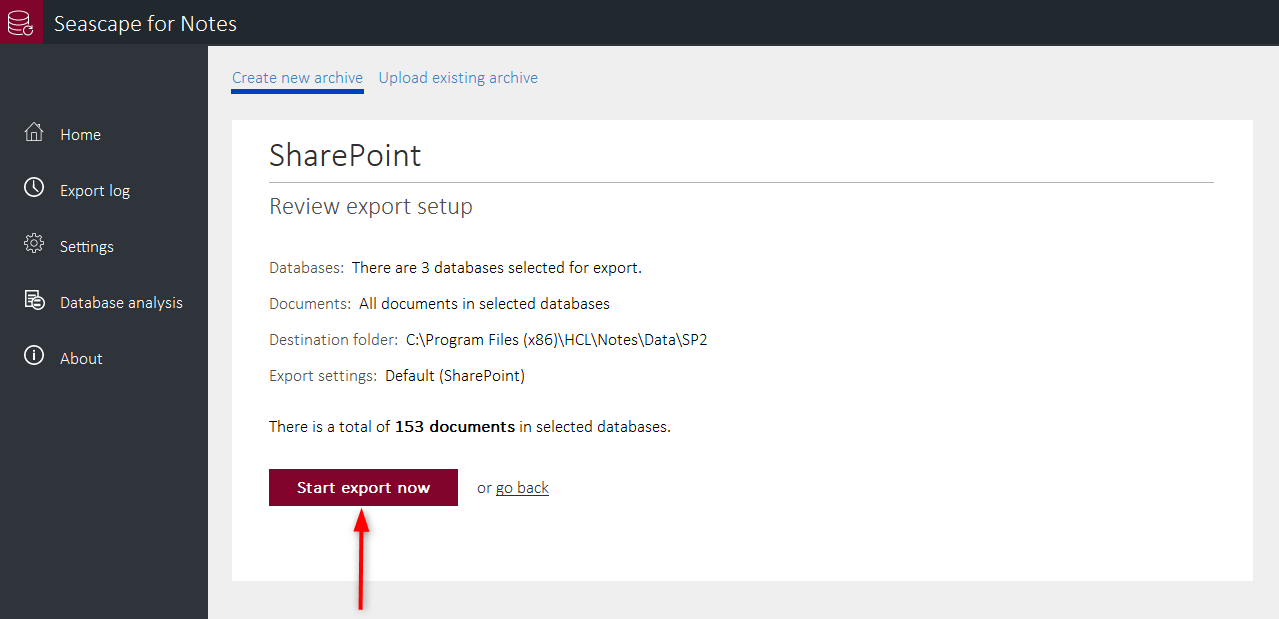Click the Seascape database logo icon
This screenshot has height=619, width=1279.
click(x=21, y=22)
